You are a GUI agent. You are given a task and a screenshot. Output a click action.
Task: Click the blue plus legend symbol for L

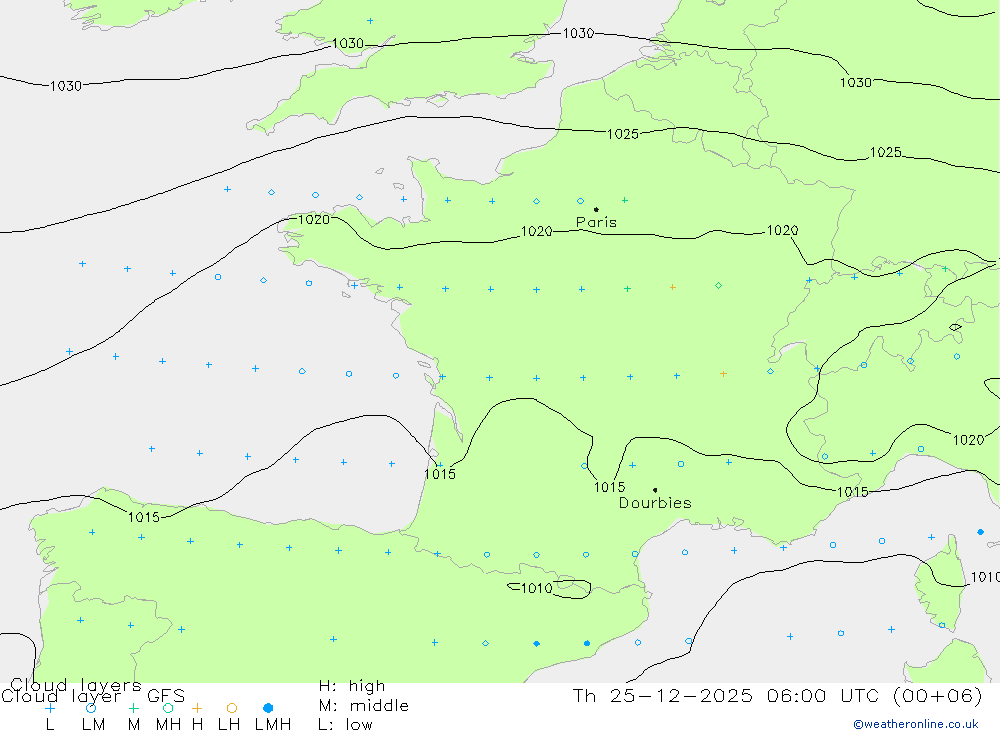click(x=50, y=708)
